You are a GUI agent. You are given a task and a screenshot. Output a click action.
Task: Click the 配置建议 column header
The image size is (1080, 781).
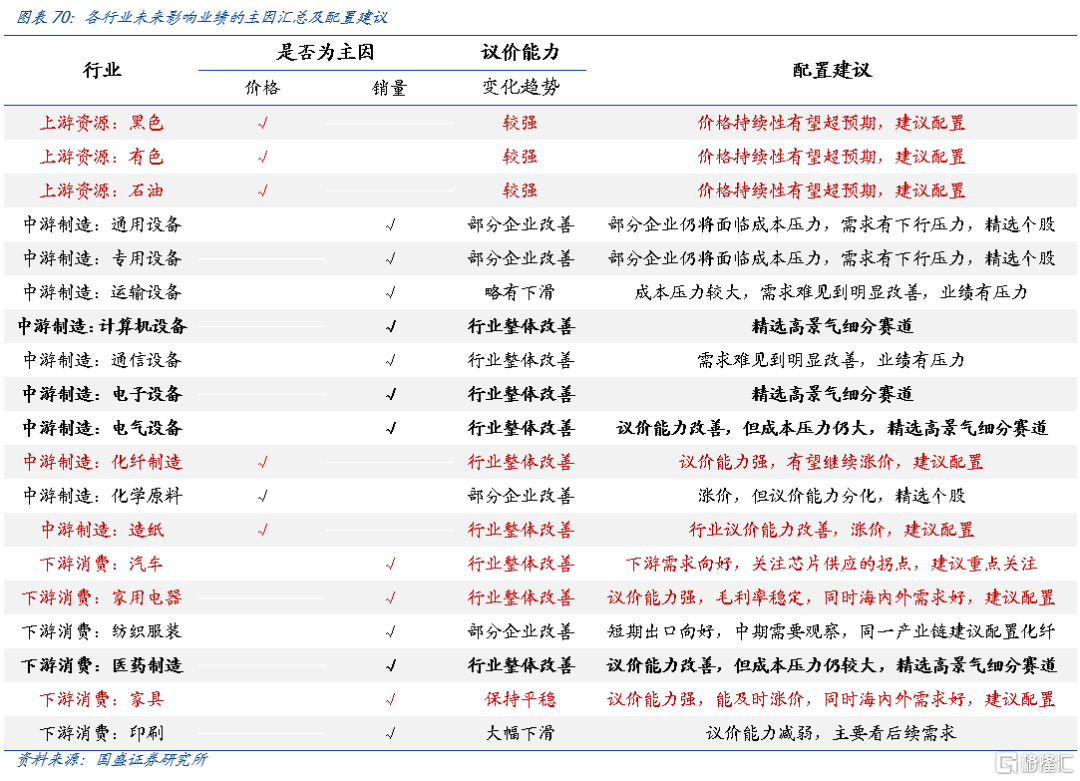(x=831, y=70)
